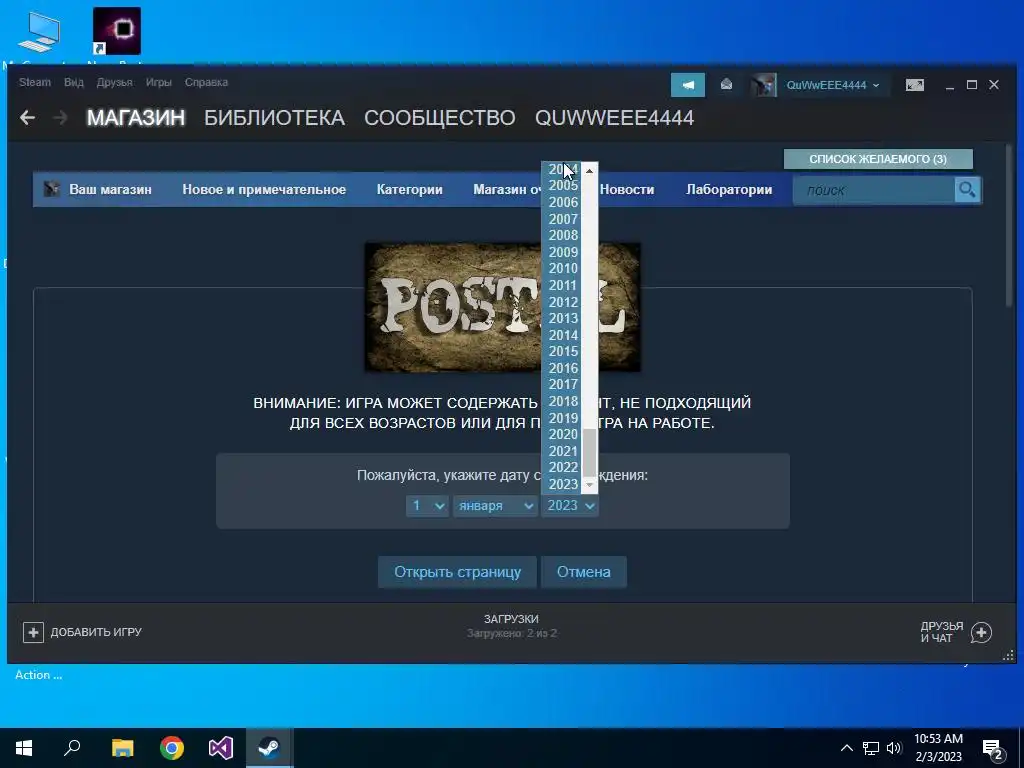Open Windows taskbar search

[x=72, y=748]
